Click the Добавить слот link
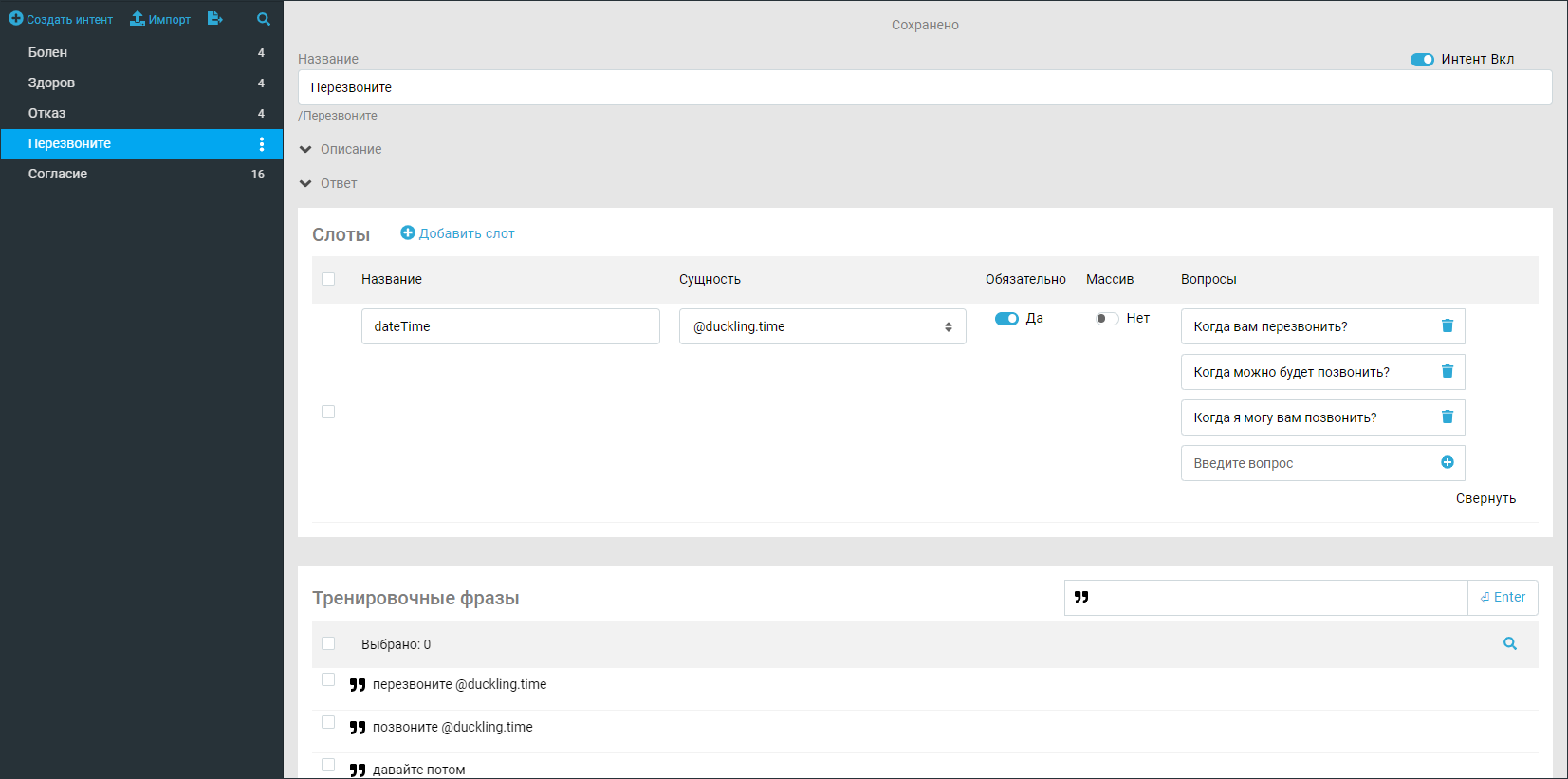 point(457,233)
